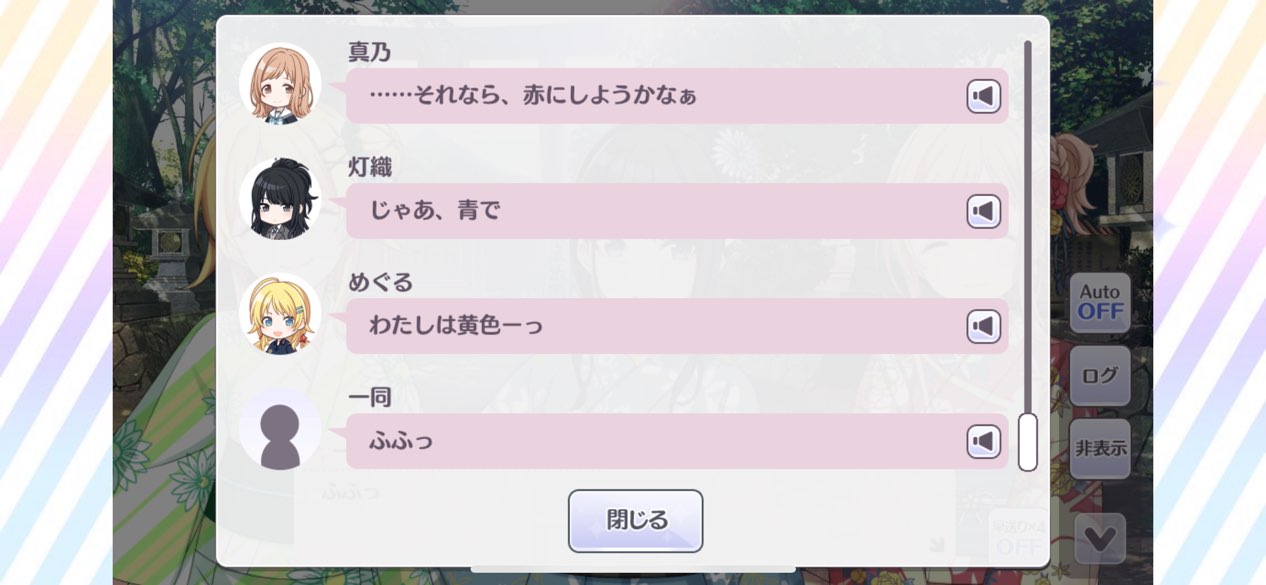
Task: Play voice for 一同's ふふっ line
Action: (x=984, y=441)
